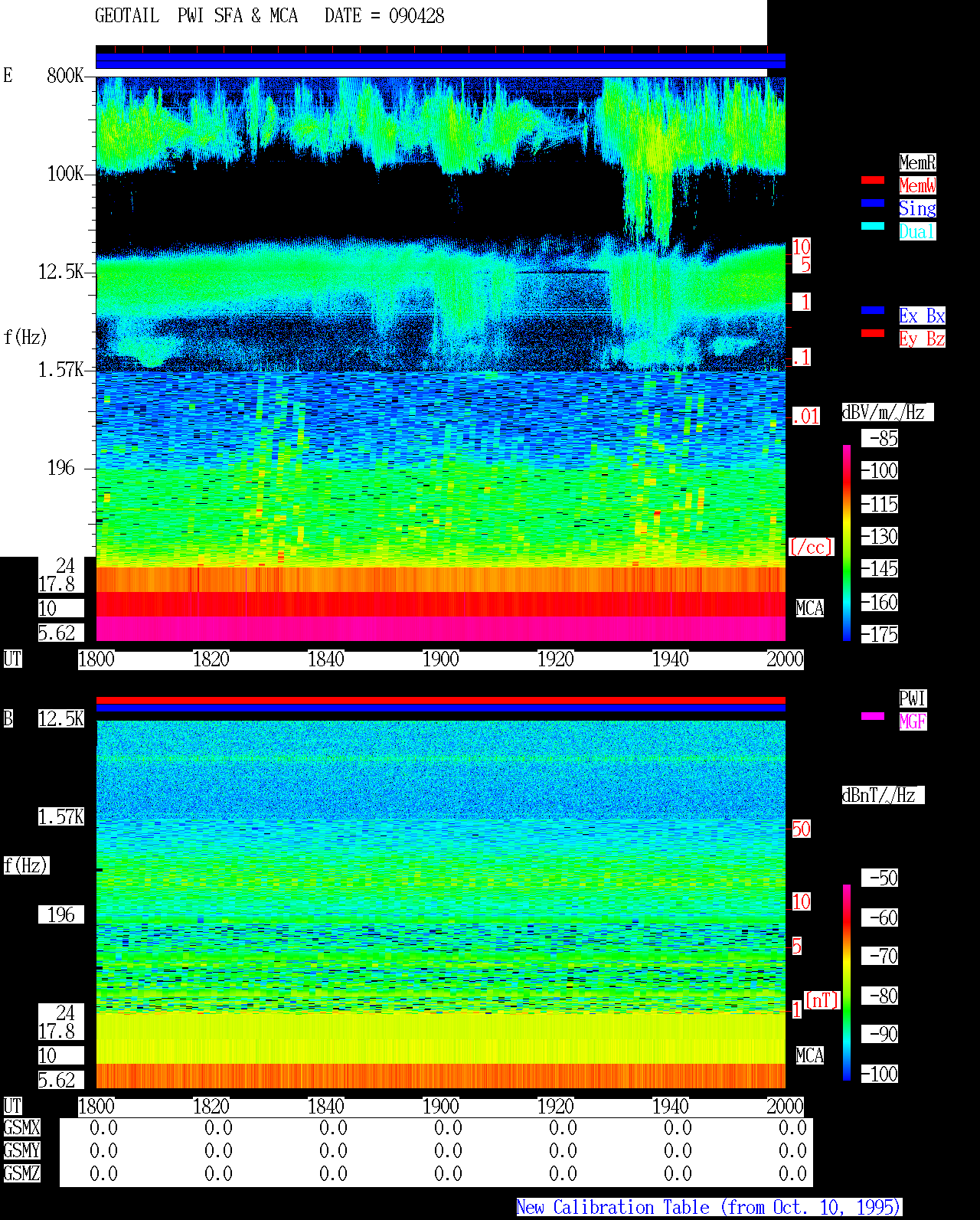Click the [/cc] density axis label
Viewport: 980px width, 1220px height.
pos(811,548)
